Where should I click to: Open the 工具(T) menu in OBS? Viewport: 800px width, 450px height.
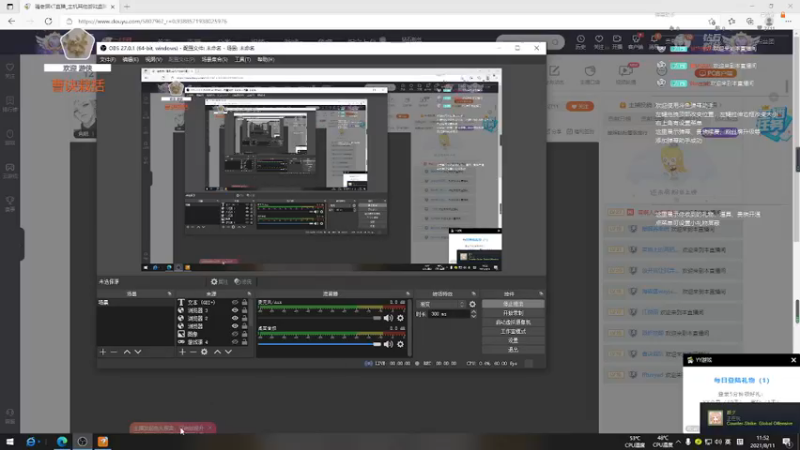point(242,60)
